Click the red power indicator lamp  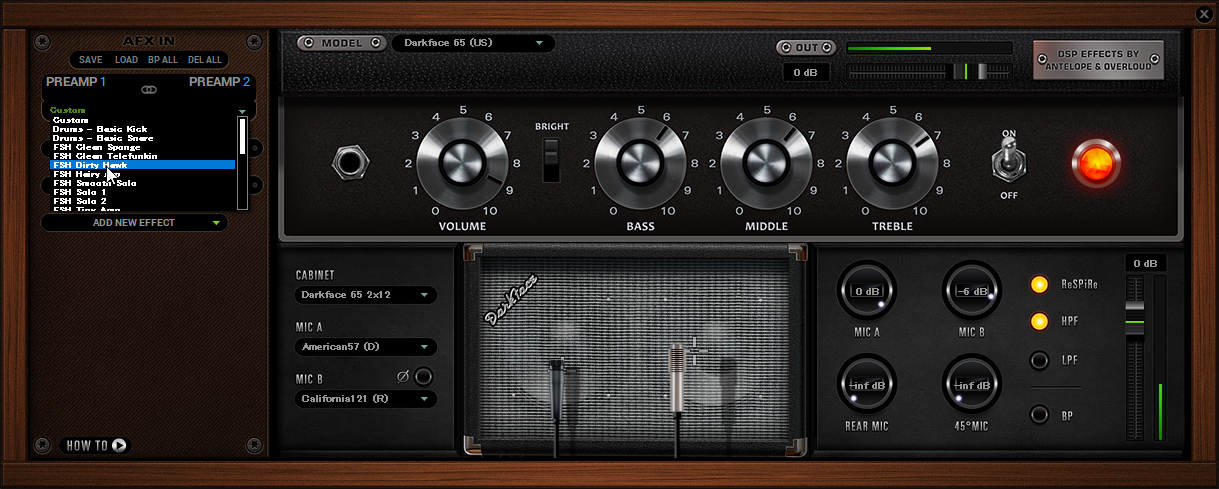tap(1096, 162)
